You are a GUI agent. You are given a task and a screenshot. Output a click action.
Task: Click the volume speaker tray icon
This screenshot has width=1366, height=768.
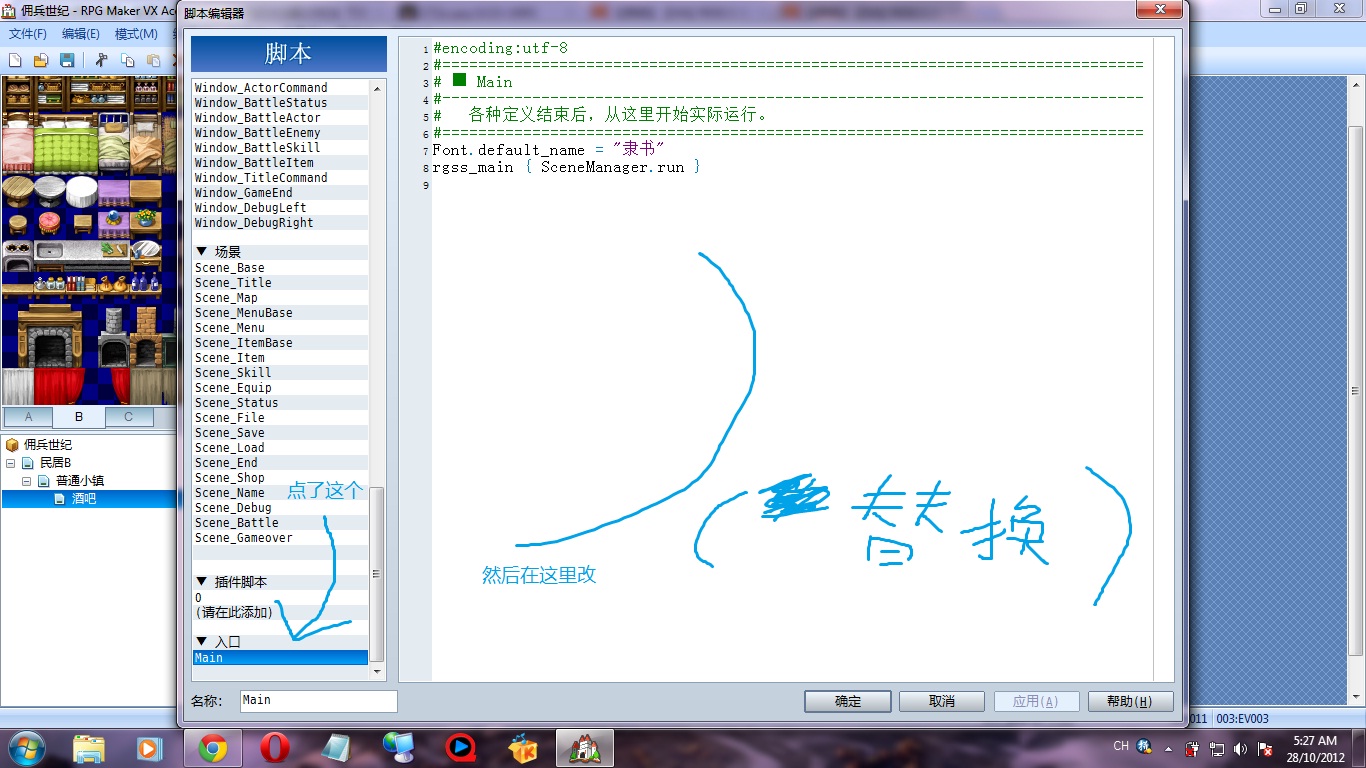point(1240,748)
